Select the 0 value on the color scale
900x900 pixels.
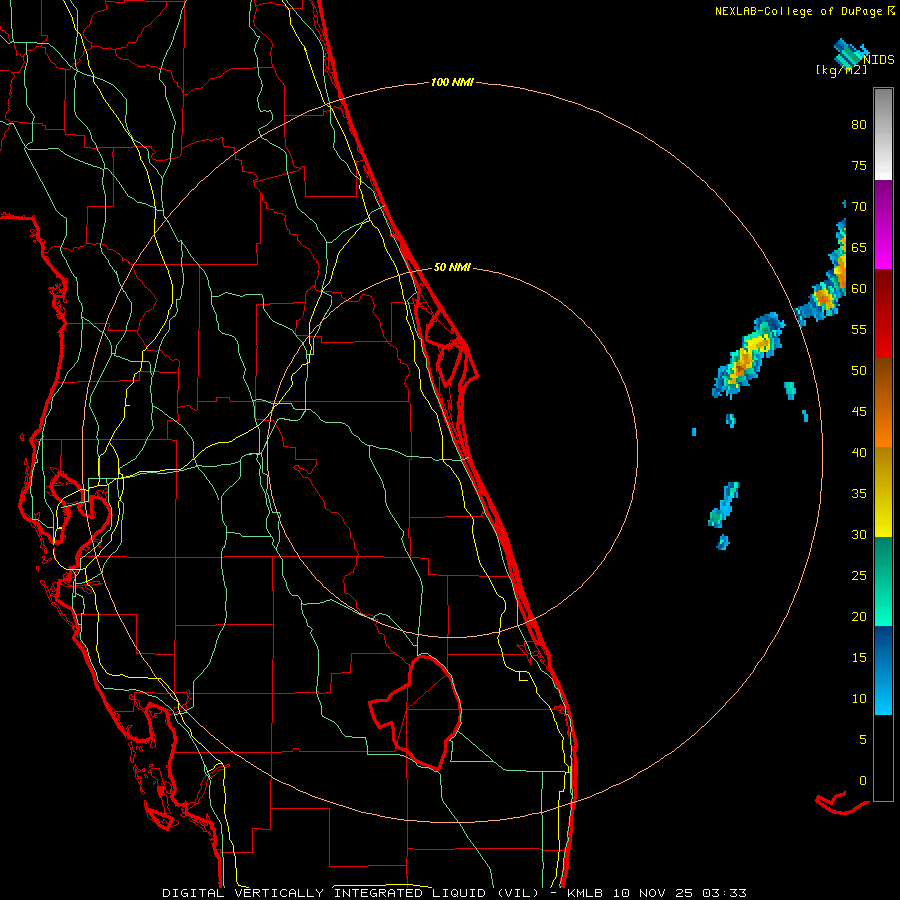[x=863, y=781]
